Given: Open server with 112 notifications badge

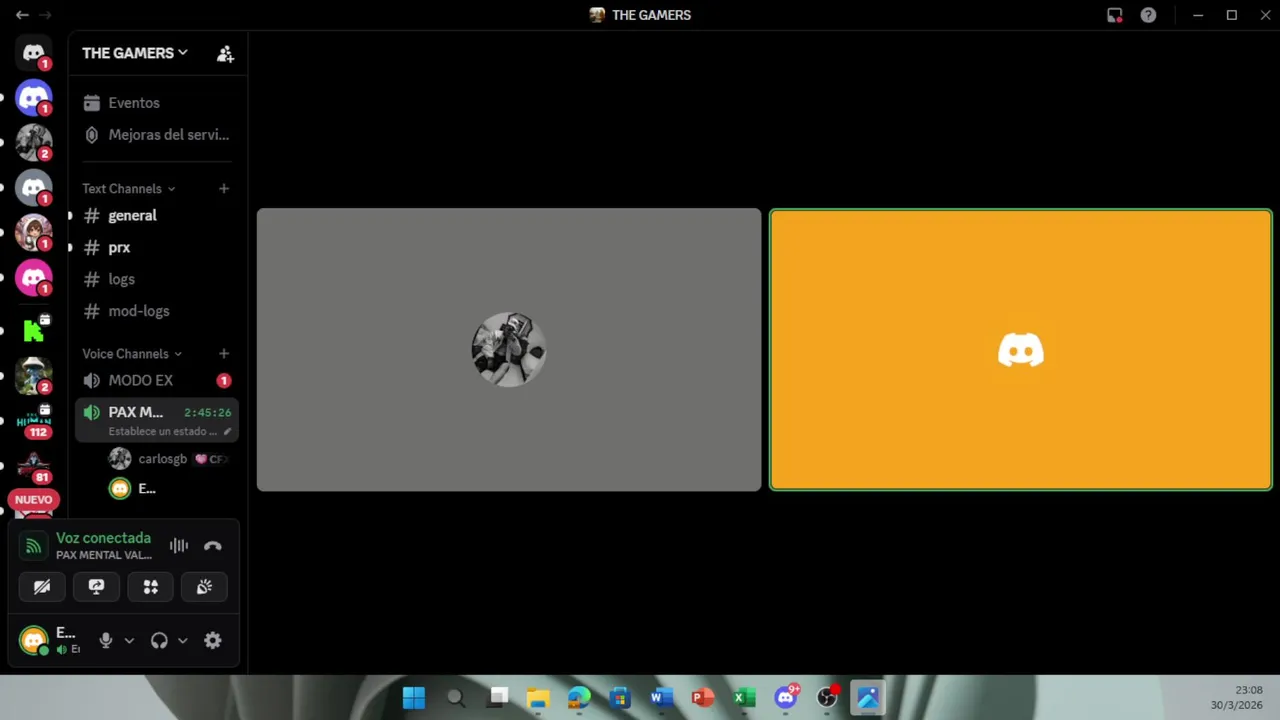Looking at the screenshot, I should pyautogui.click(x=34, y=421).
